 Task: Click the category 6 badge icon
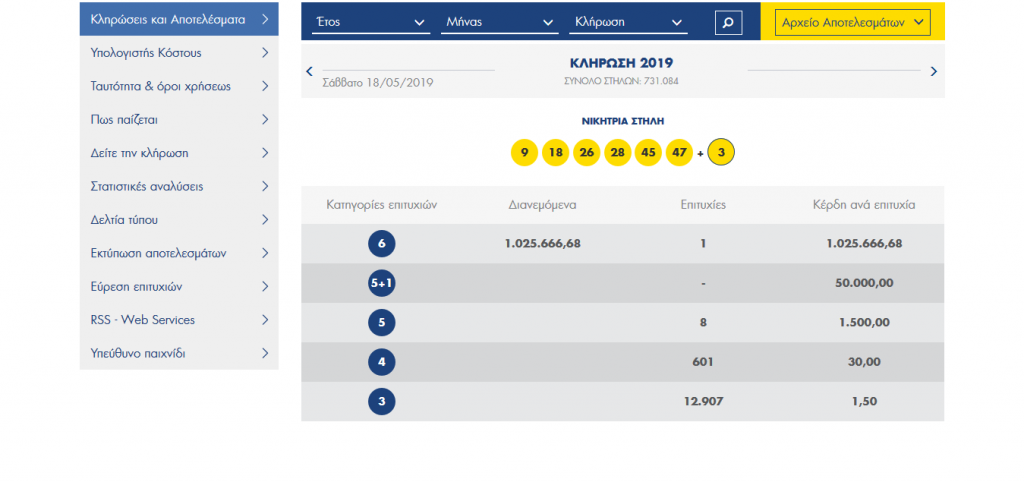pyautogui.click(x=381, y=243)
